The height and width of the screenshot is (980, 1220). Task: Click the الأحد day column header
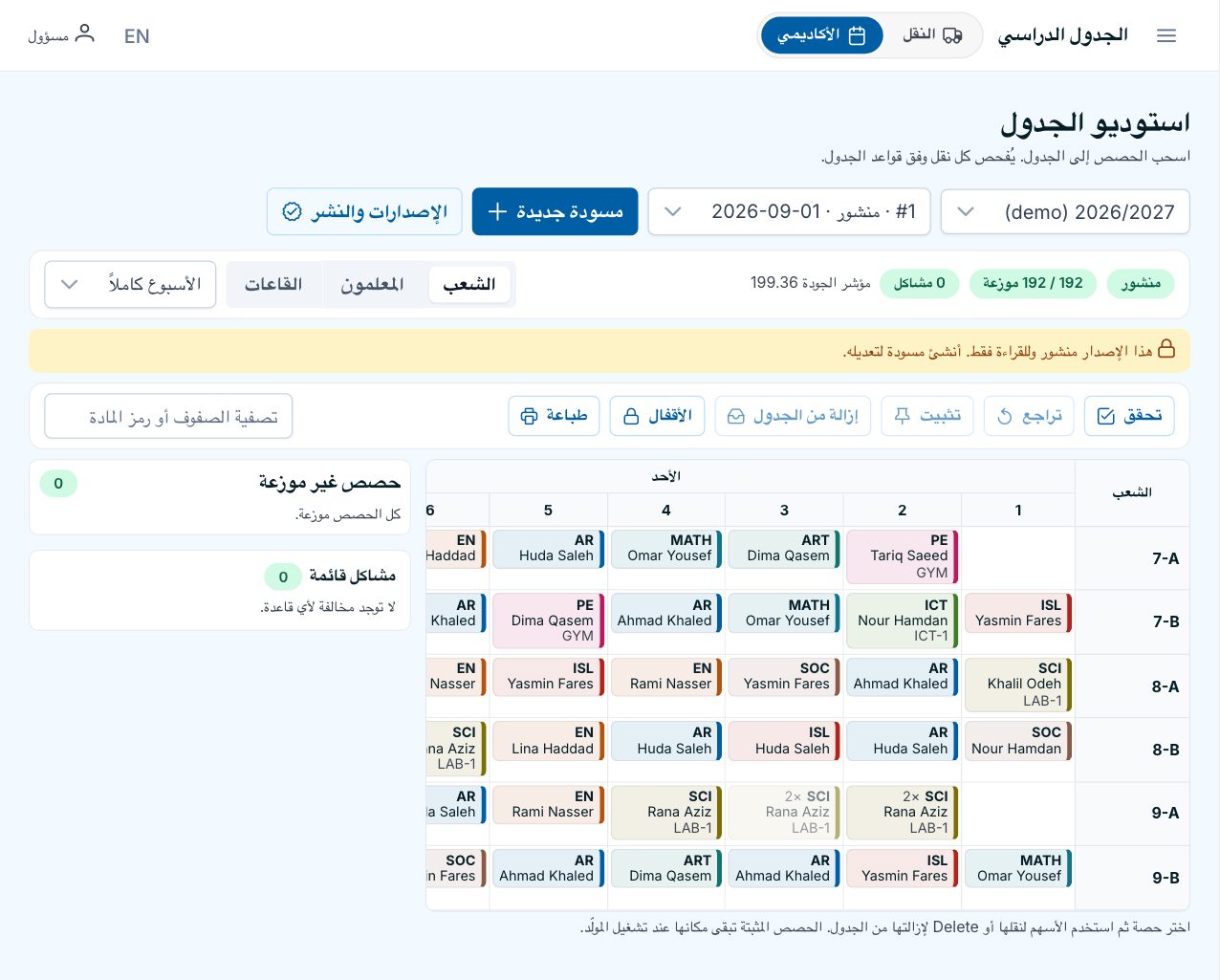click(x=665, y=476)
